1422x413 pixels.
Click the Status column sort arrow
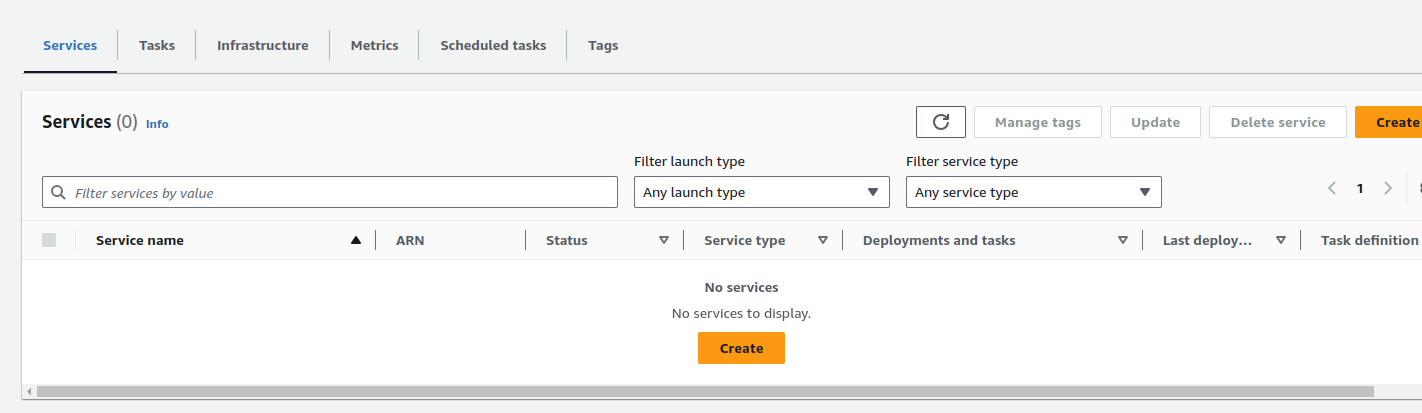pyautogui.click(x=663, y=240)
